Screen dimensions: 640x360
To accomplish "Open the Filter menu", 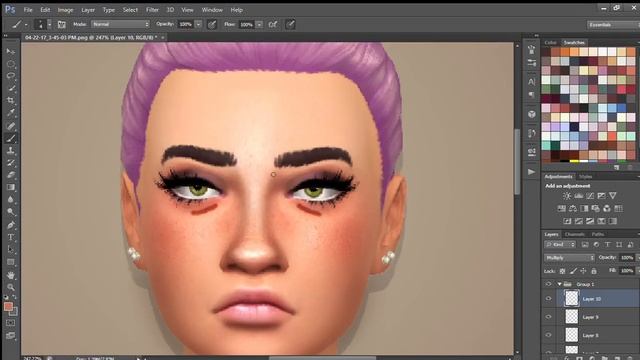I will 152,10.
